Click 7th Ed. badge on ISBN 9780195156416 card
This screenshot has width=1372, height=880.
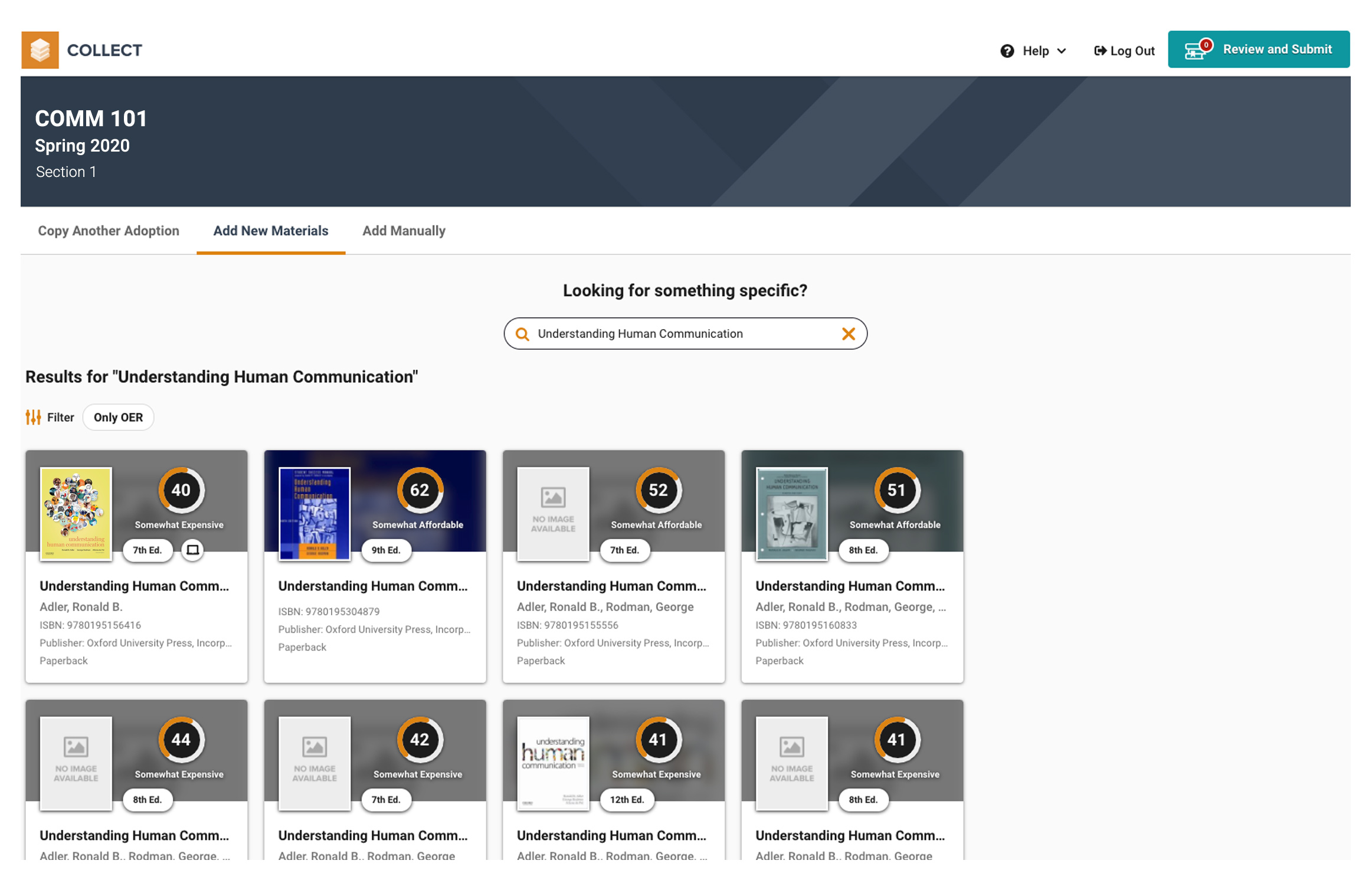(x=147, y=550)
